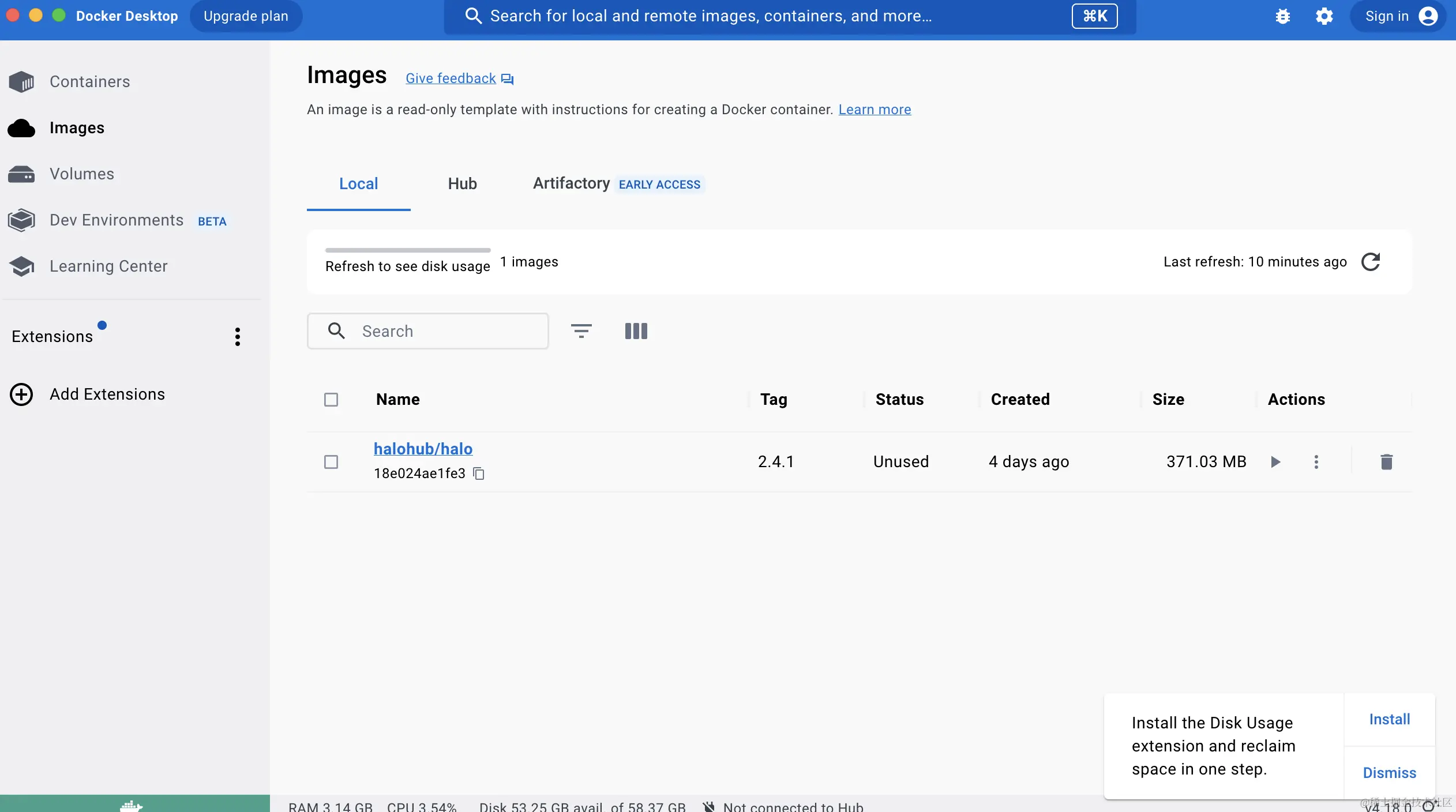Click the Upgrade plan button
Image resolution: width=1456 pixels, height=812 pixels.
coord(246,16)
